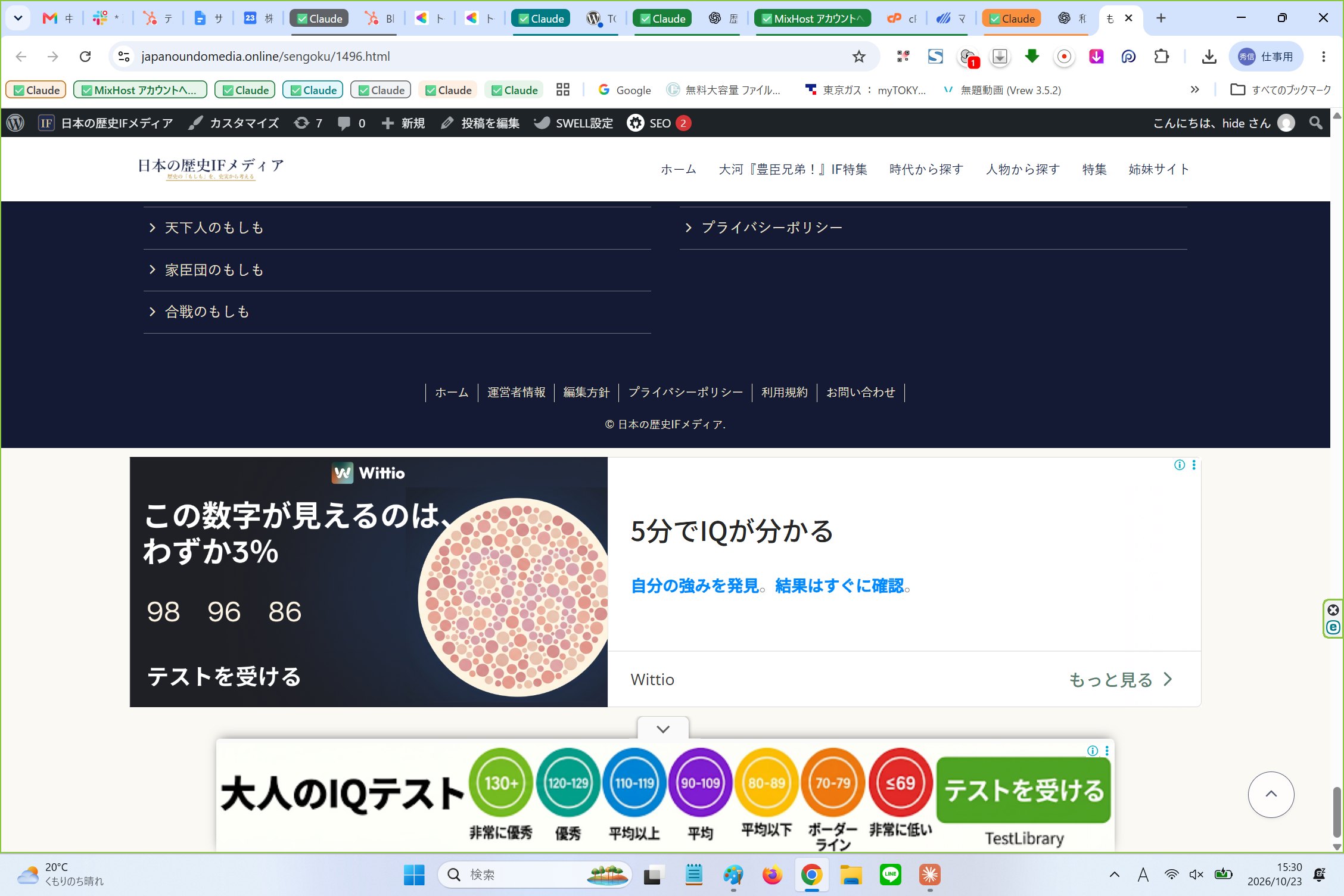
Task: Open LINE from the taskbar
Action: pos(891,875)
